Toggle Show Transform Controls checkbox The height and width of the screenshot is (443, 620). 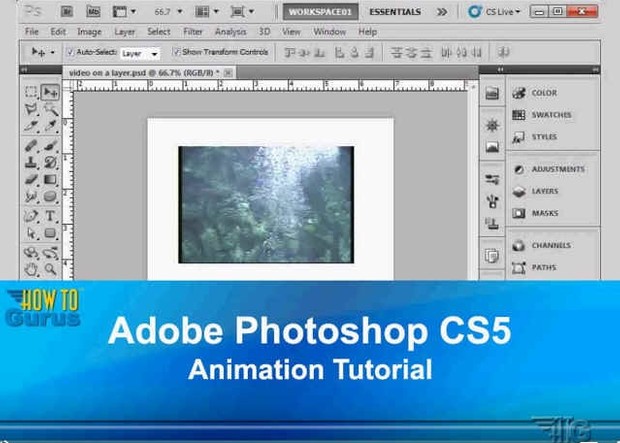[x=177, y=52]
